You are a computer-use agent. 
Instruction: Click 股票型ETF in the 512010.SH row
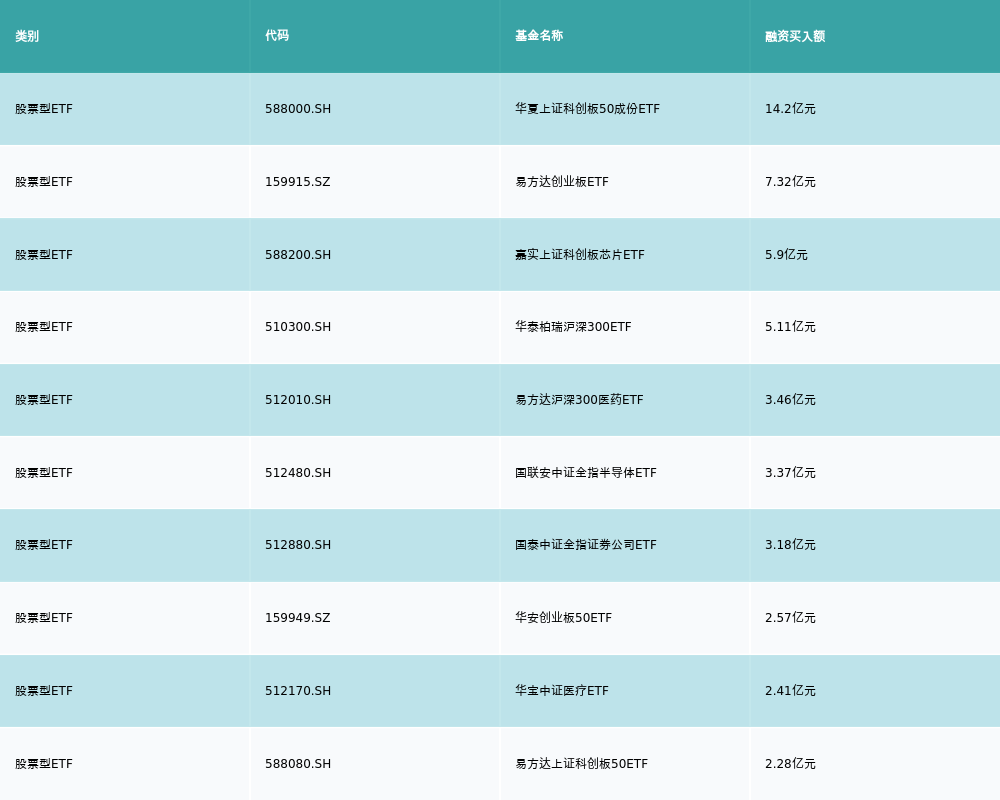tap(44, 400)
